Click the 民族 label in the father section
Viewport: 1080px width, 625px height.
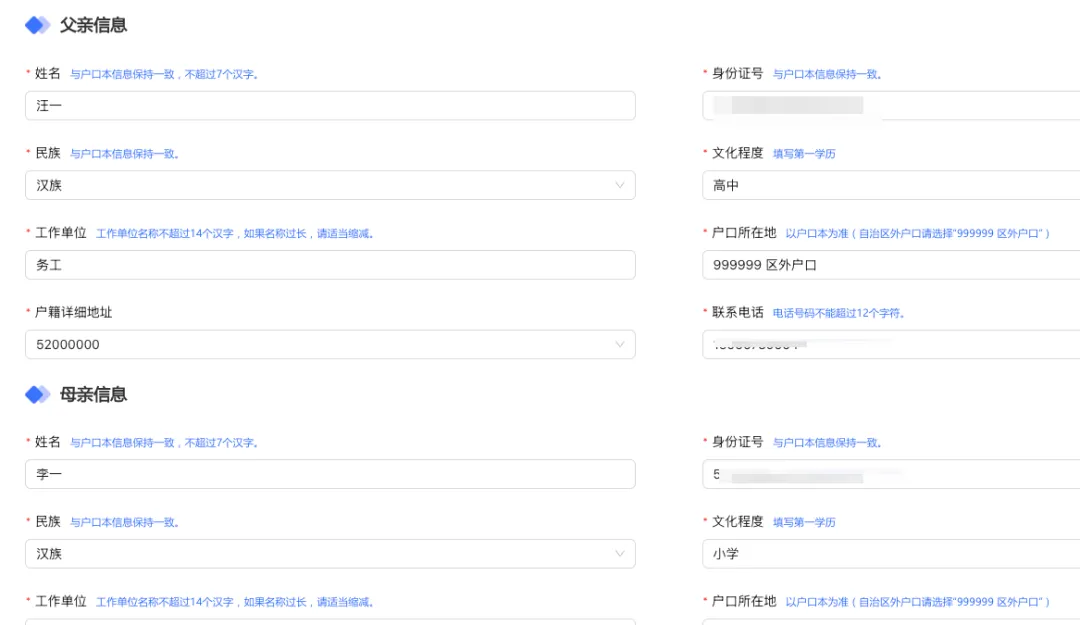[x=48, y=153]
